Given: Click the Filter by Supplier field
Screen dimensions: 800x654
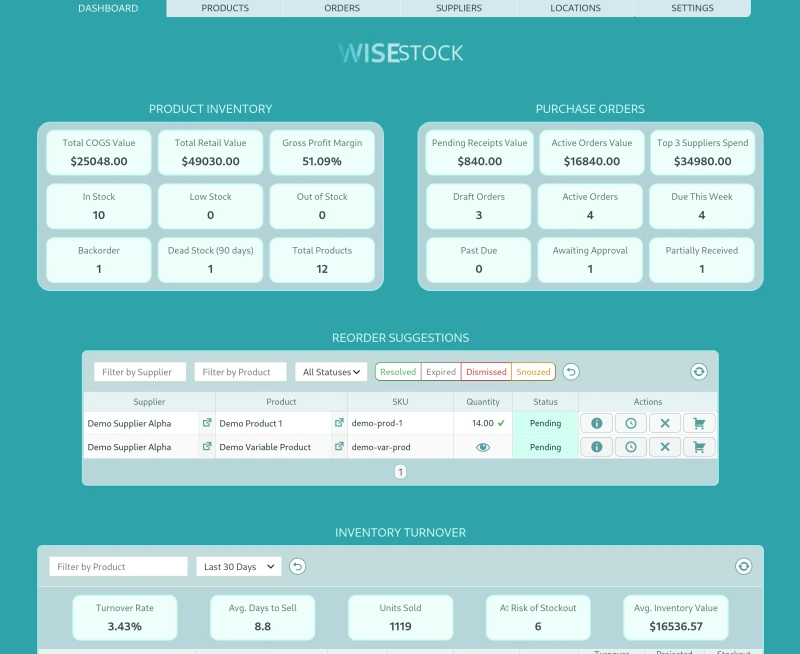Looking at the screenshot, I should [x=140, y=372].
